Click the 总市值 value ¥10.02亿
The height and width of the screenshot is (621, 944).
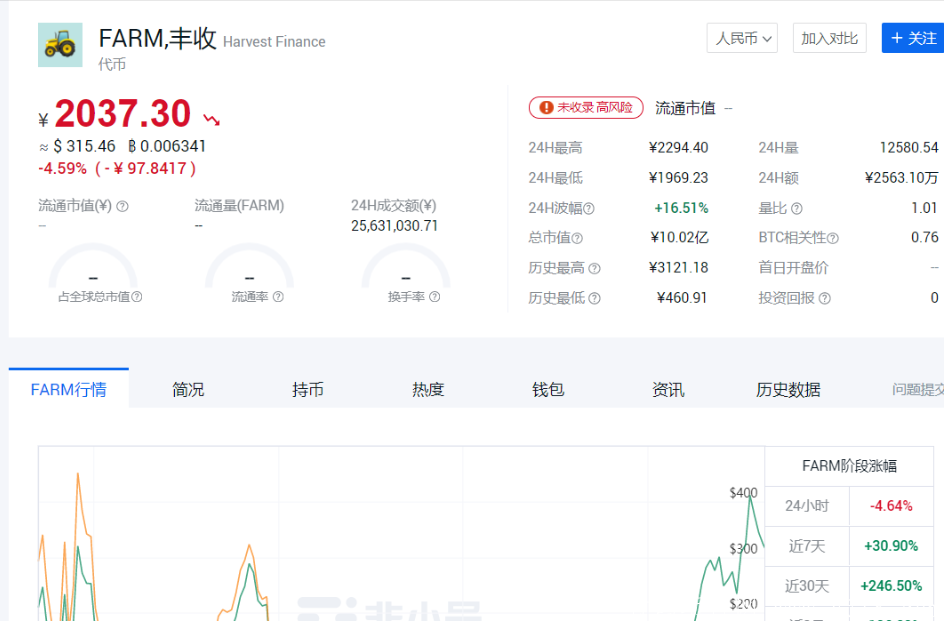pyautogui.click(x=680, y=237)
